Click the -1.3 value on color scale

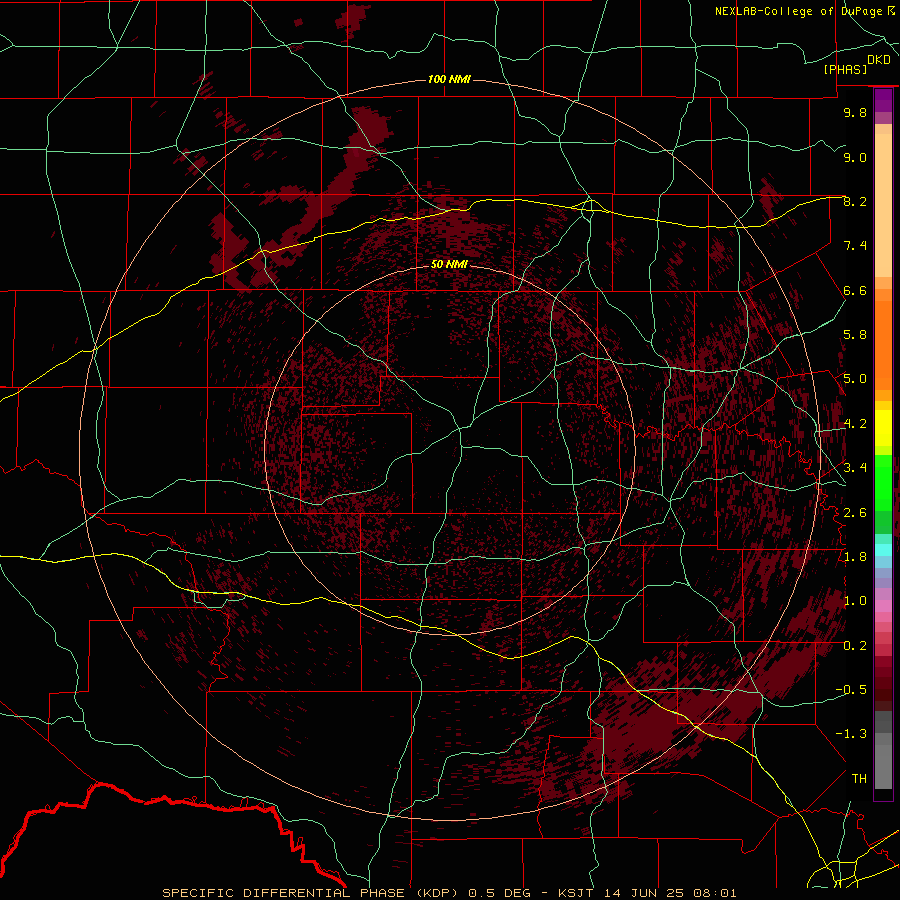851,734
